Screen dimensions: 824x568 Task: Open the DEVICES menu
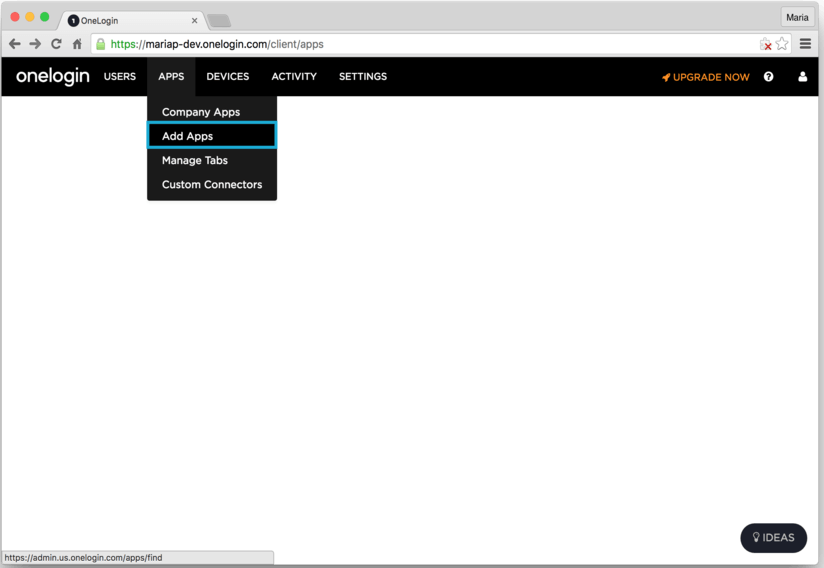(x=228, y=77)
